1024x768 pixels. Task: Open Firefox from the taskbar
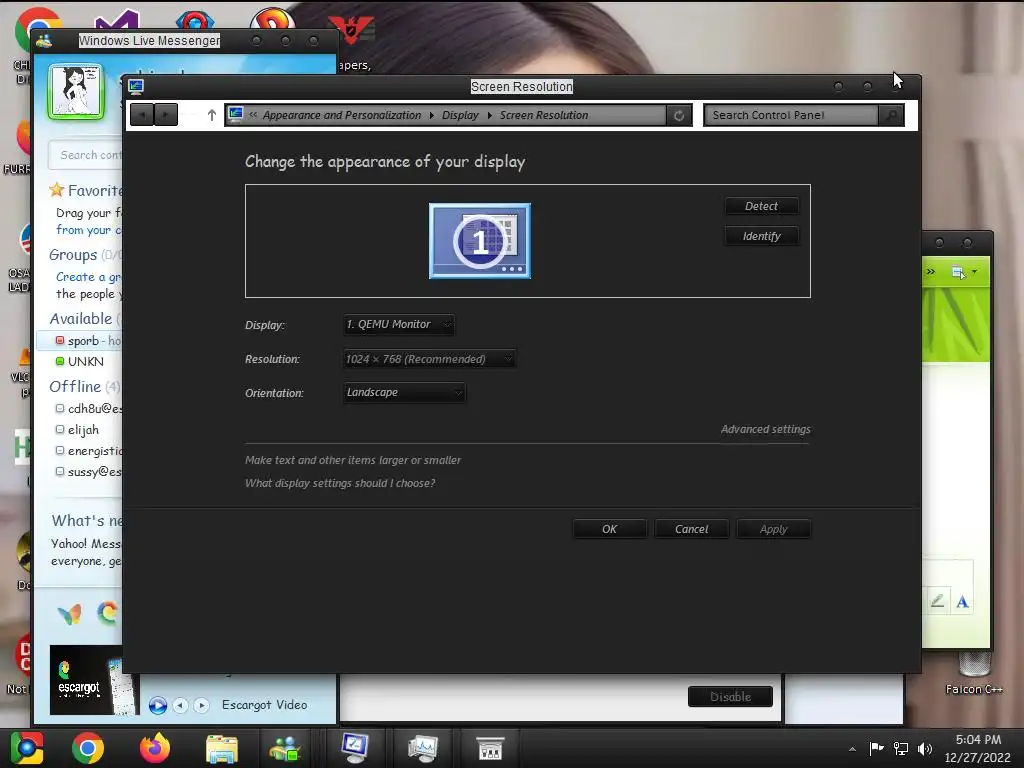coord(155,748)
